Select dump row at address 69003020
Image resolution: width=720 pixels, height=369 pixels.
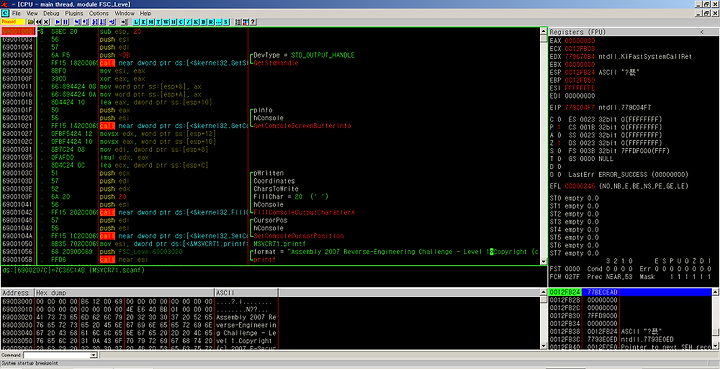139,317
